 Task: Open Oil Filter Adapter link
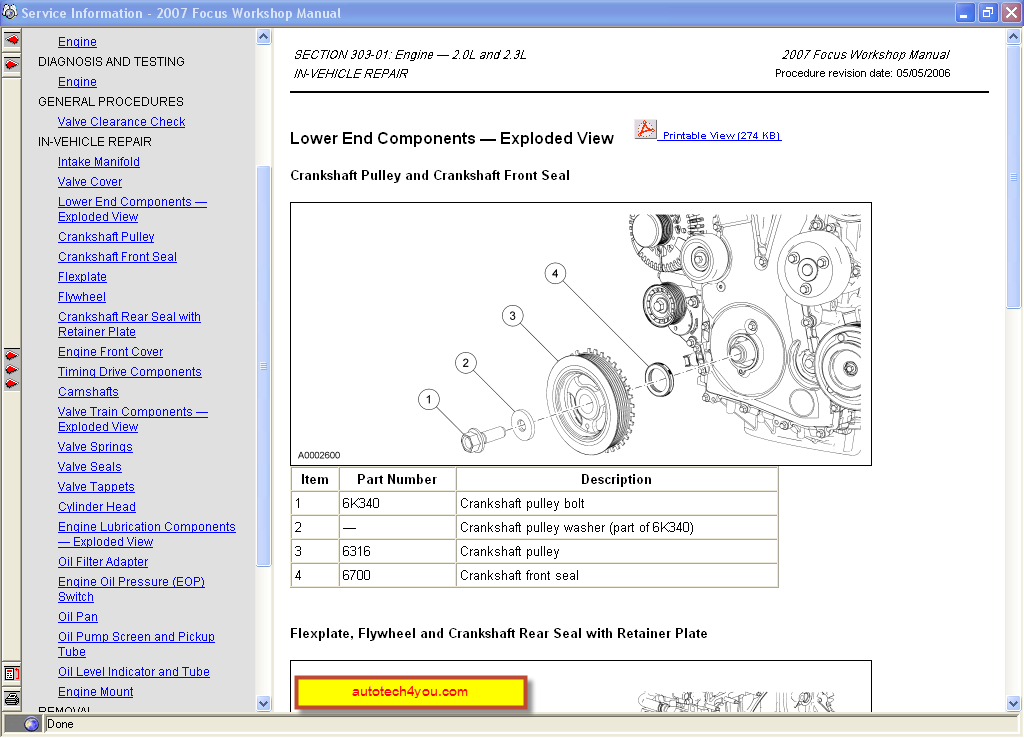[x=103, y=562]
